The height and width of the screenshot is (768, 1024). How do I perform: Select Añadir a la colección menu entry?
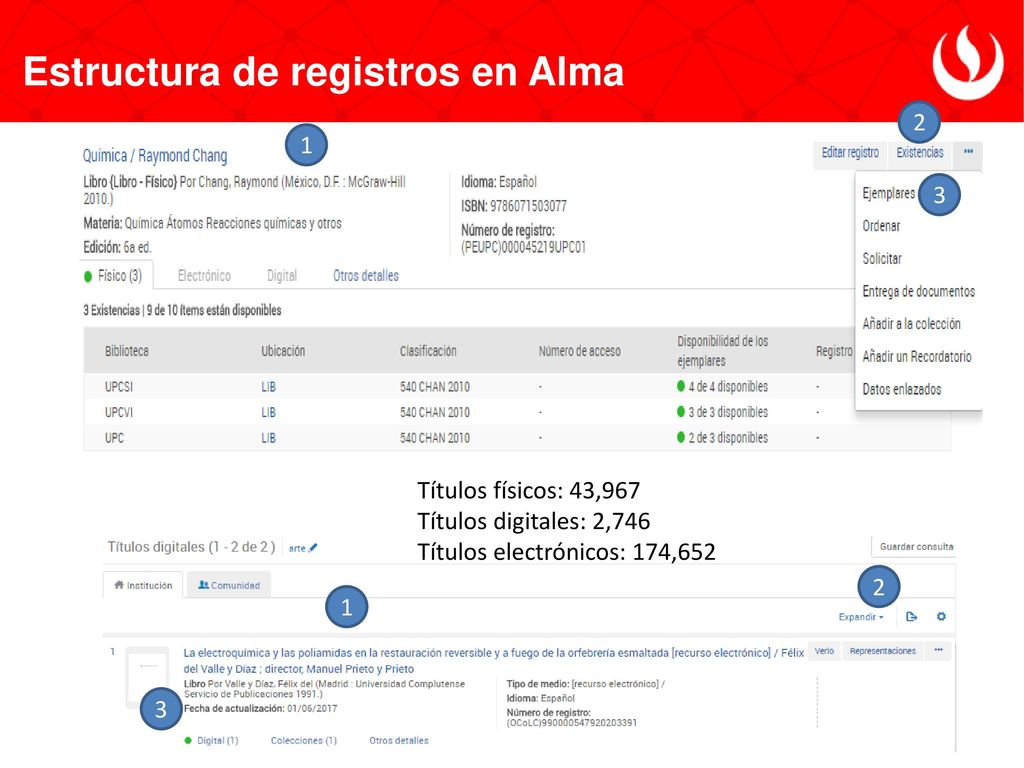pos(911,324)
